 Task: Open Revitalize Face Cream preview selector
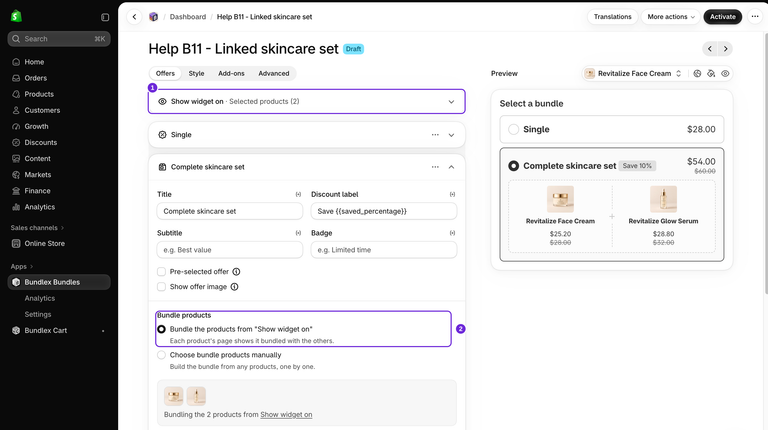[633, 73]
